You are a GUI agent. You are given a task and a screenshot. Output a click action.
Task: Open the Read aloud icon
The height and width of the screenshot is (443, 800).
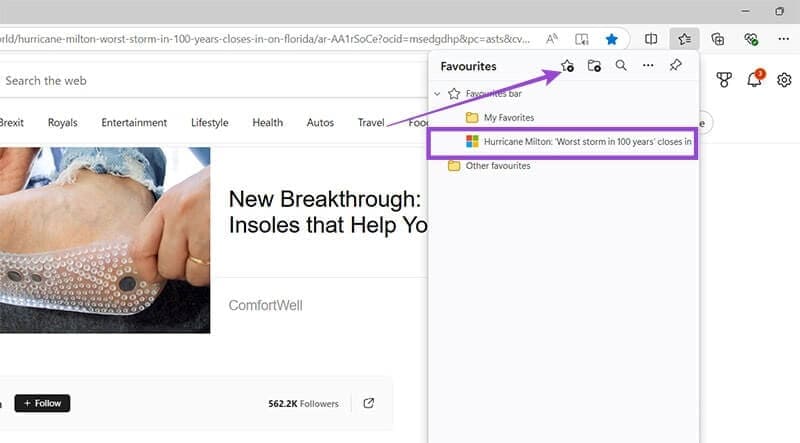click(552, 39)
